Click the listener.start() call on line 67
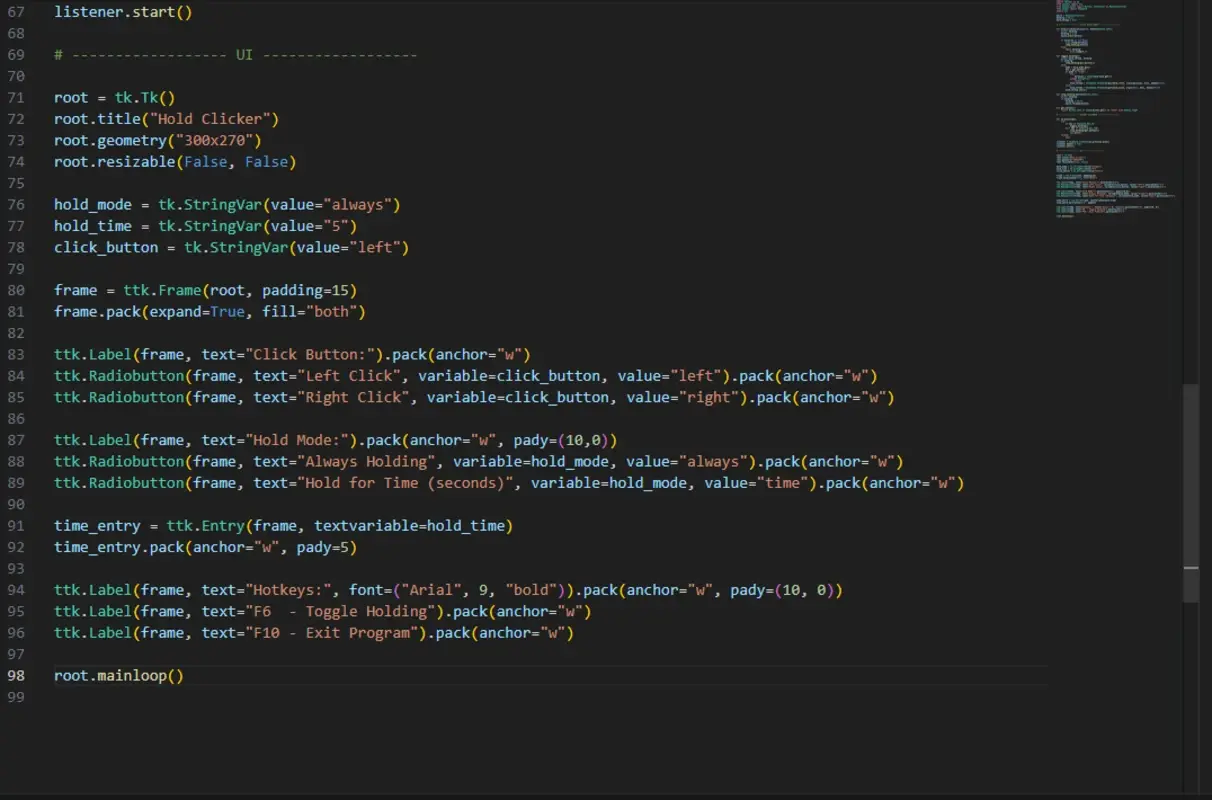This screenshot has height=800, width=1212. click(x=120, y=11)
